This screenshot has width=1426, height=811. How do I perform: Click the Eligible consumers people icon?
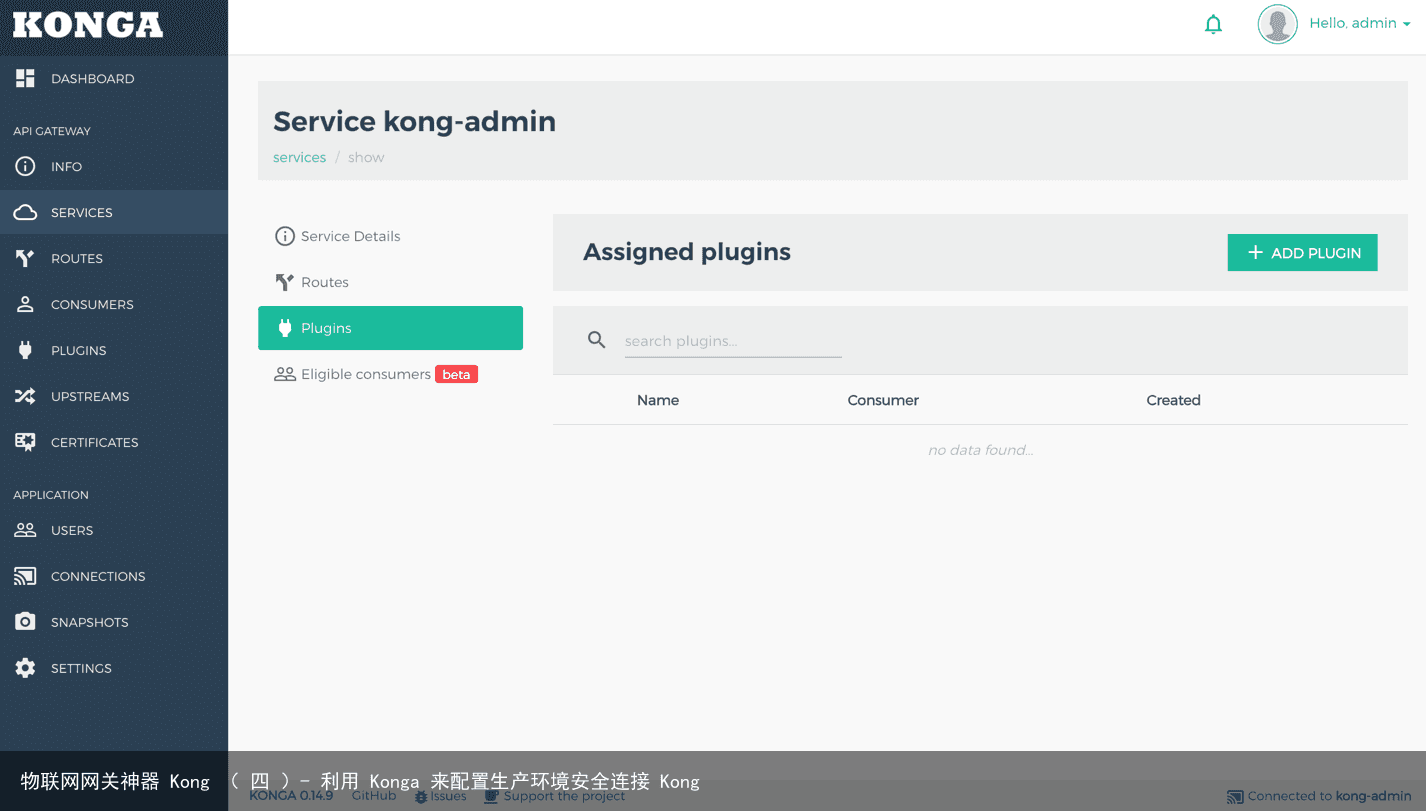[285, 374]
